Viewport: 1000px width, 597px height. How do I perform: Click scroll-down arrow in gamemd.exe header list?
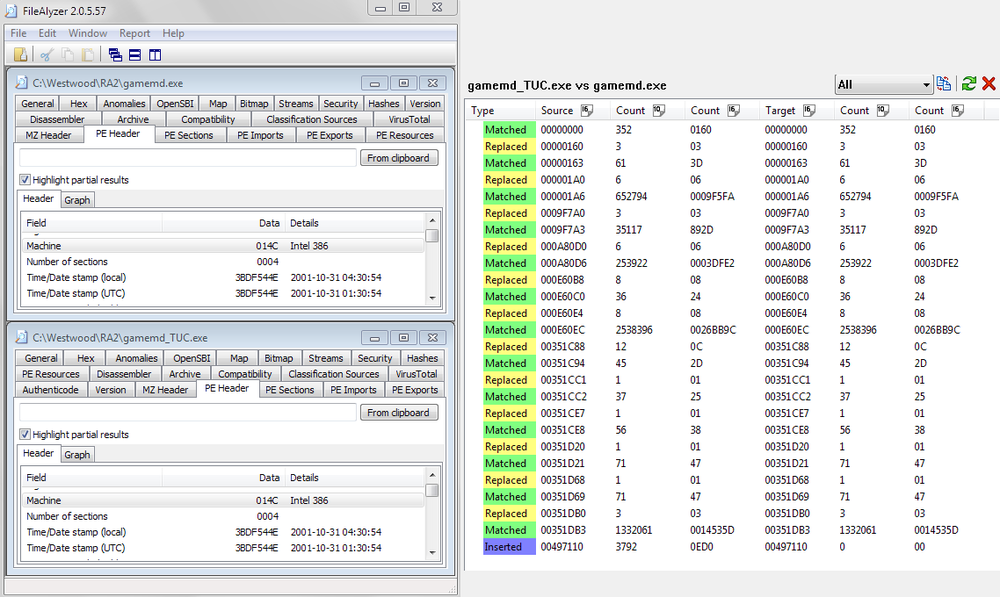432,298
